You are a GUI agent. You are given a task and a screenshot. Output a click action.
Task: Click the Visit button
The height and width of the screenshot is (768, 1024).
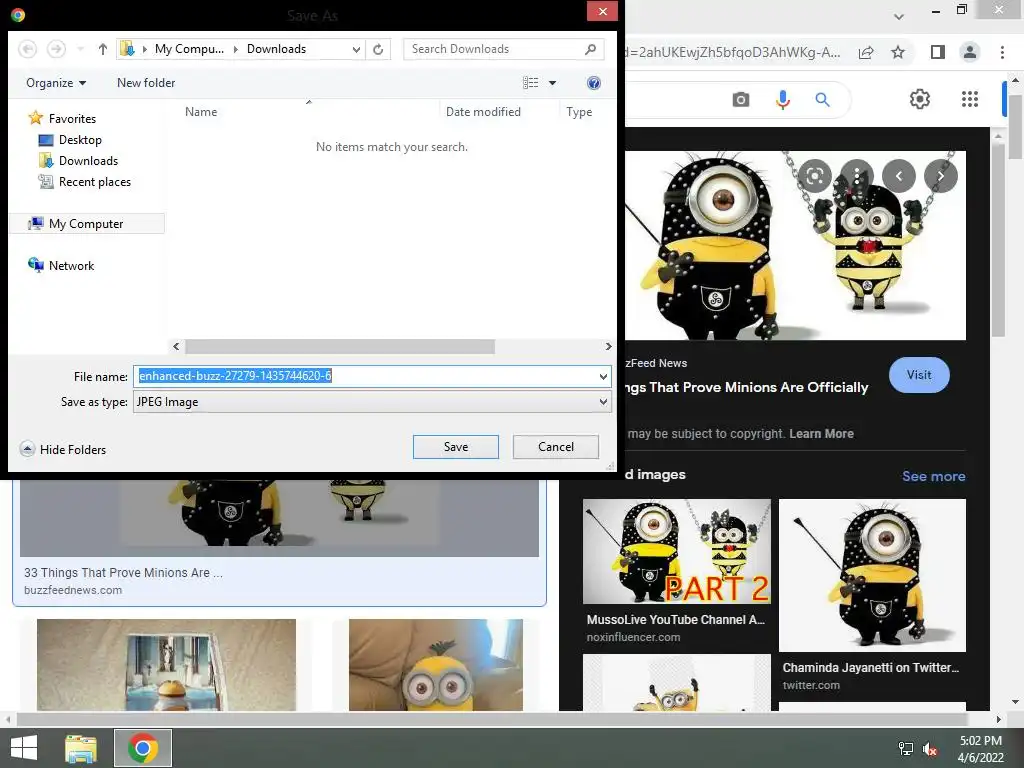[919, 375]
